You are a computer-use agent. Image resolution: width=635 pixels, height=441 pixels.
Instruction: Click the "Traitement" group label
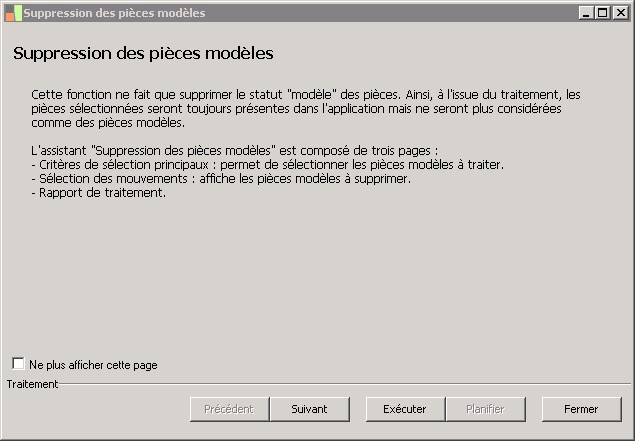(x=32, y=384)
